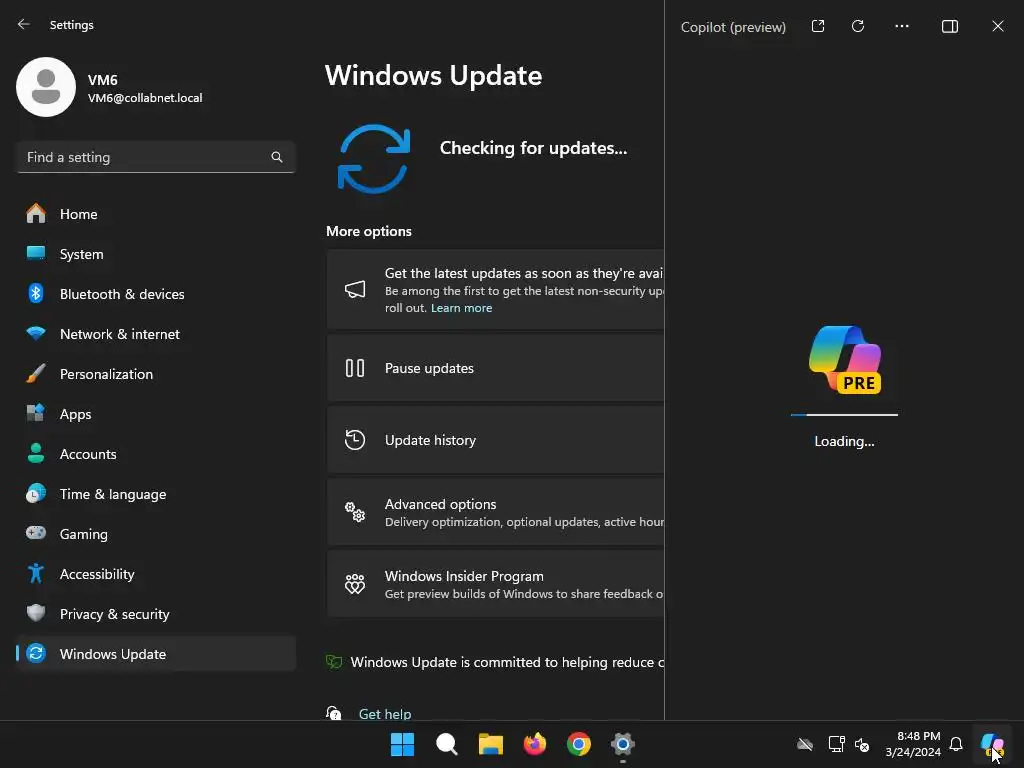Open Network & internet settings

(x=156, y=334)
